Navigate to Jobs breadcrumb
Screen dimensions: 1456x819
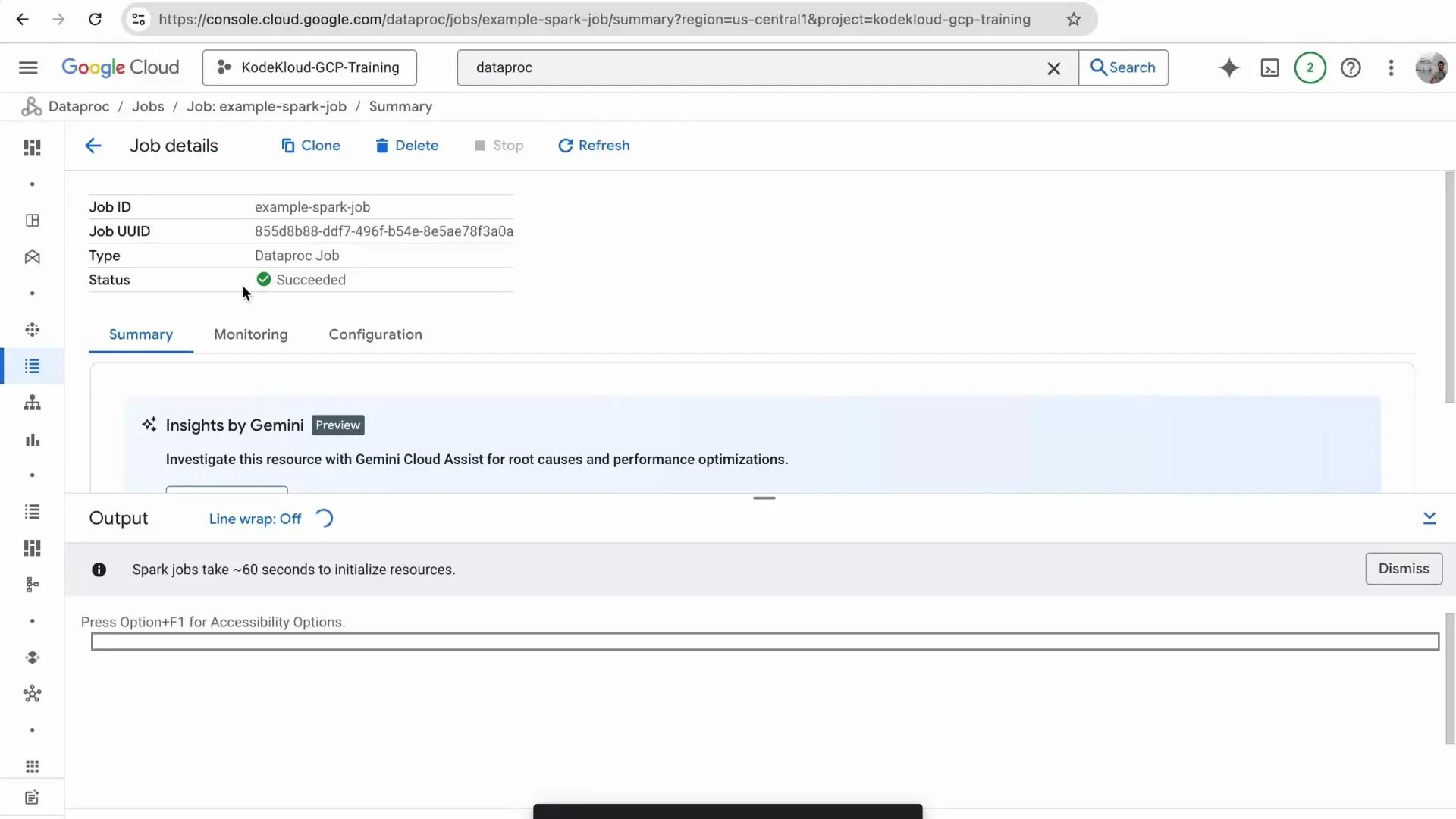[x=148, y=107]
